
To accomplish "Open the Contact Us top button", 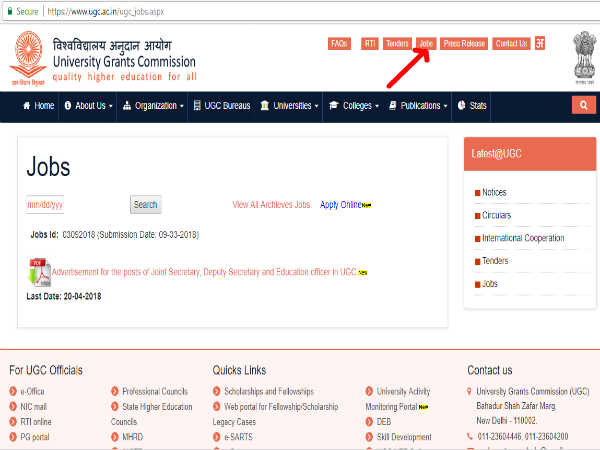I will click(x=511, y=44).
